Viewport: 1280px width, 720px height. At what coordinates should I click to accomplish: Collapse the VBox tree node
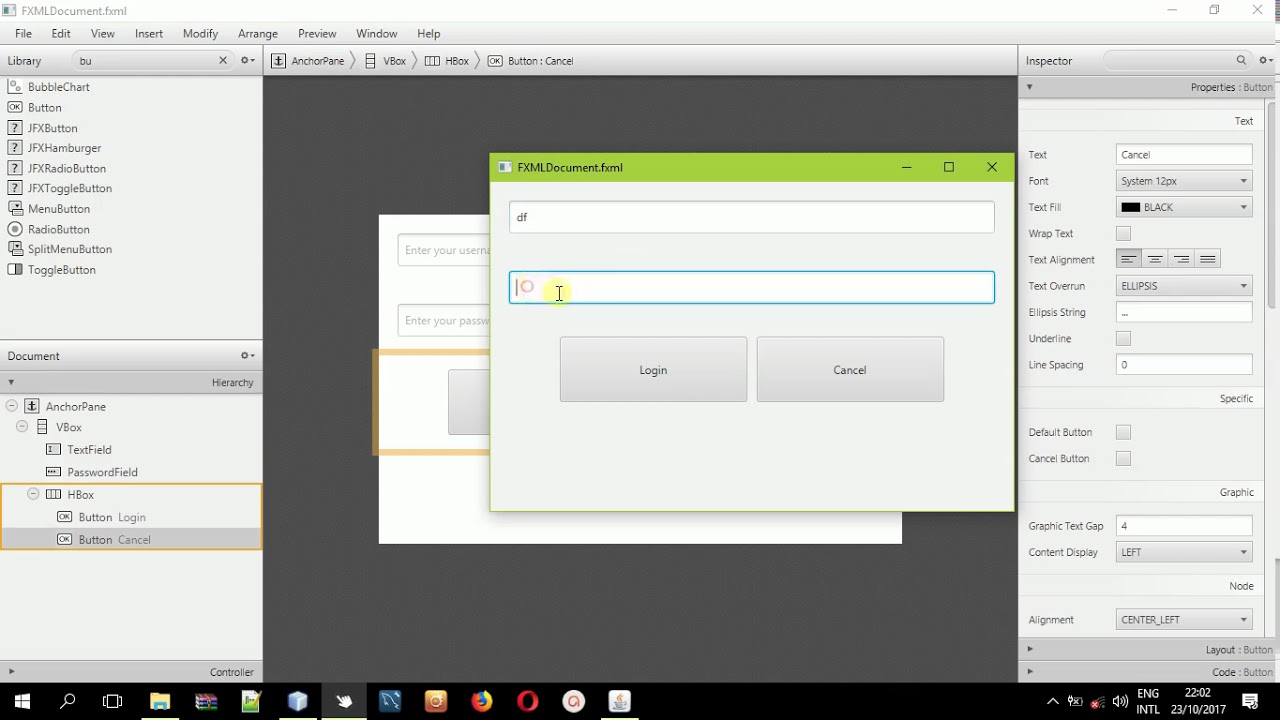tap(22, 427)
